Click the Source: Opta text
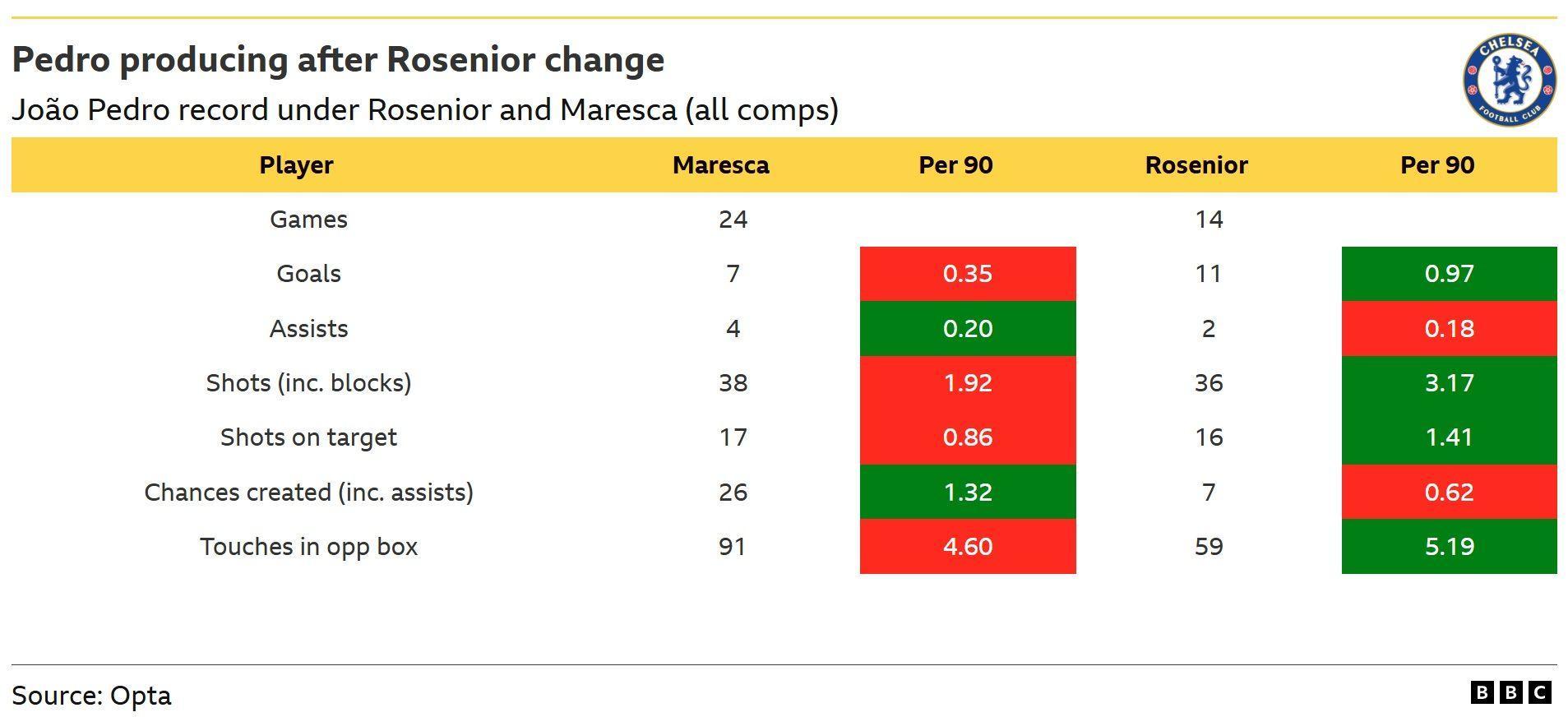This screenshot has height=717, width=1568. pos(91,696)
